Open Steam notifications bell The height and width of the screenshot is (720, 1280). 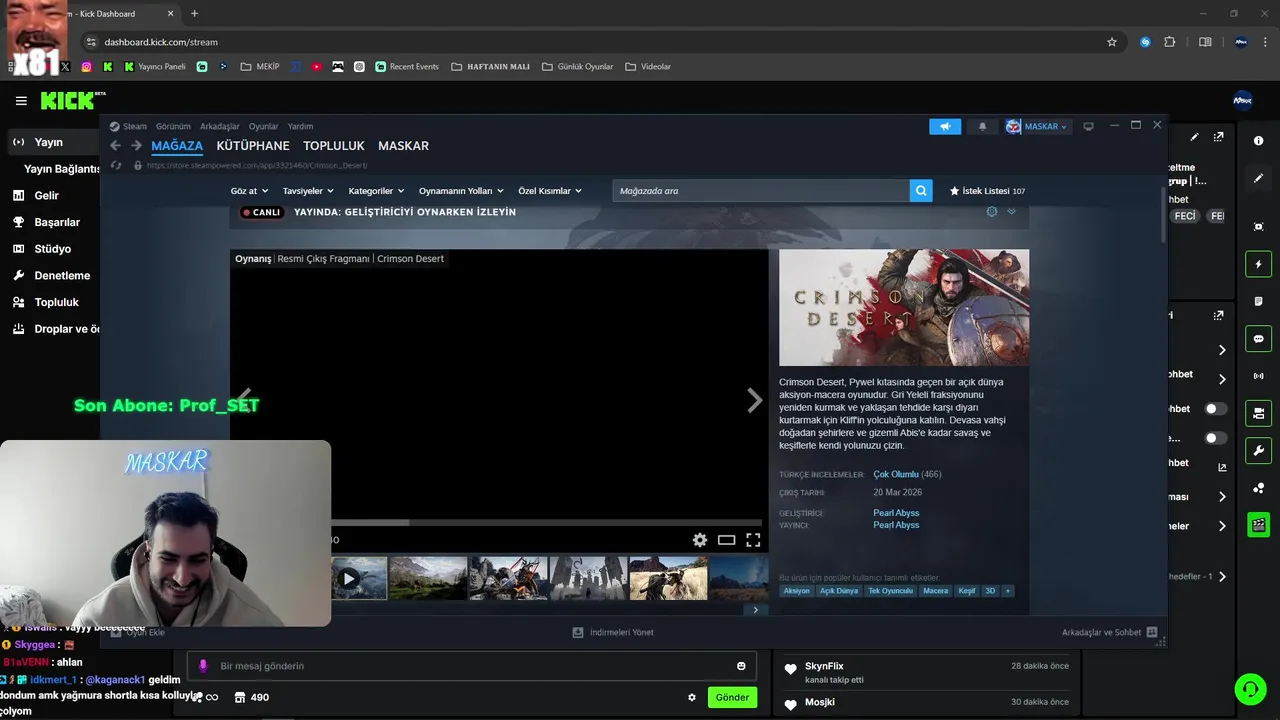982,126
